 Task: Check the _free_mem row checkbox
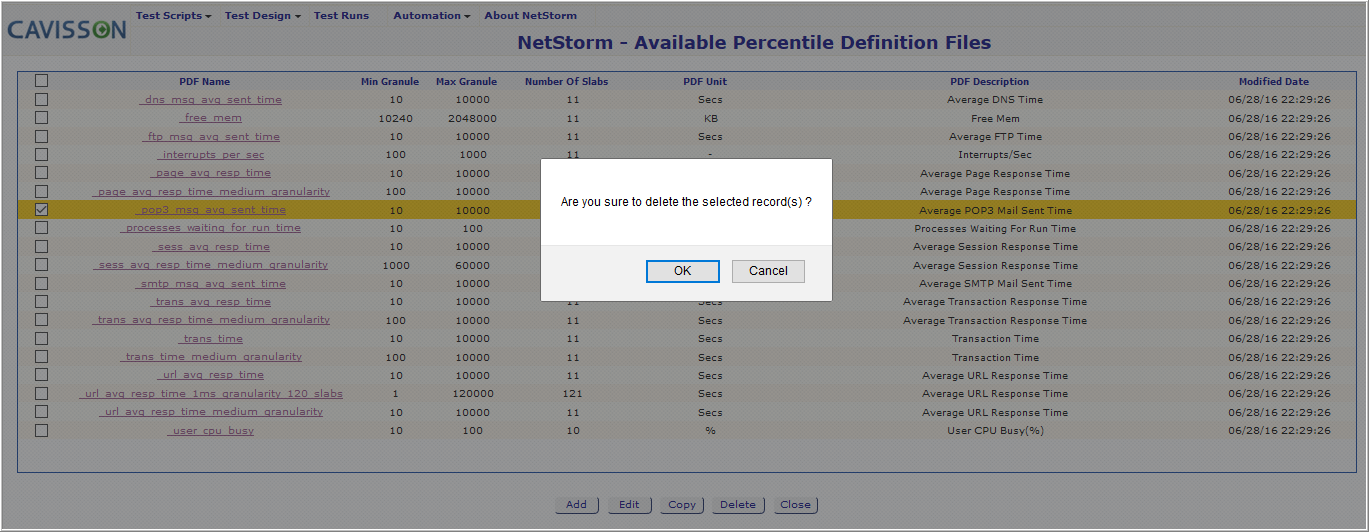[41, 118]
